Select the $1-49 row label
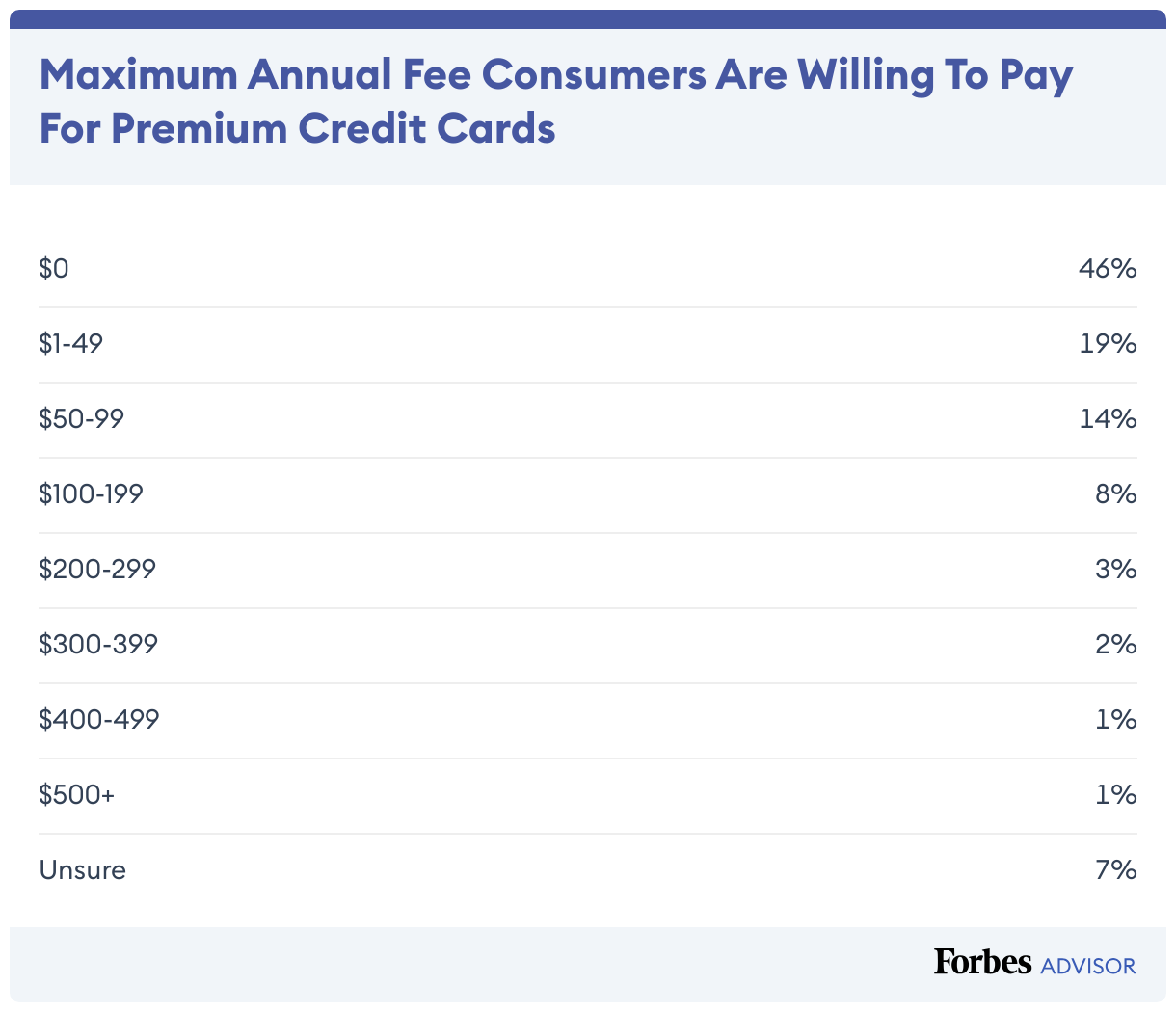Screen dimensions: 1176x1012 tap(70, 344)
